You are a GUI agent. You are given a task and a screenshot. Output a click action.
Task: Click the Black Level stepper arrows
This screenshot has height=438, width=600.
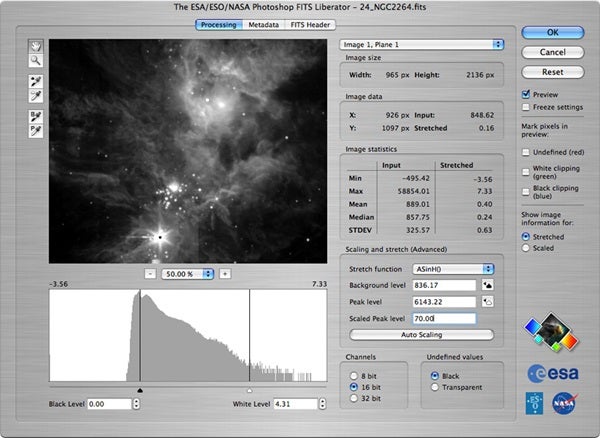[136, 404]
